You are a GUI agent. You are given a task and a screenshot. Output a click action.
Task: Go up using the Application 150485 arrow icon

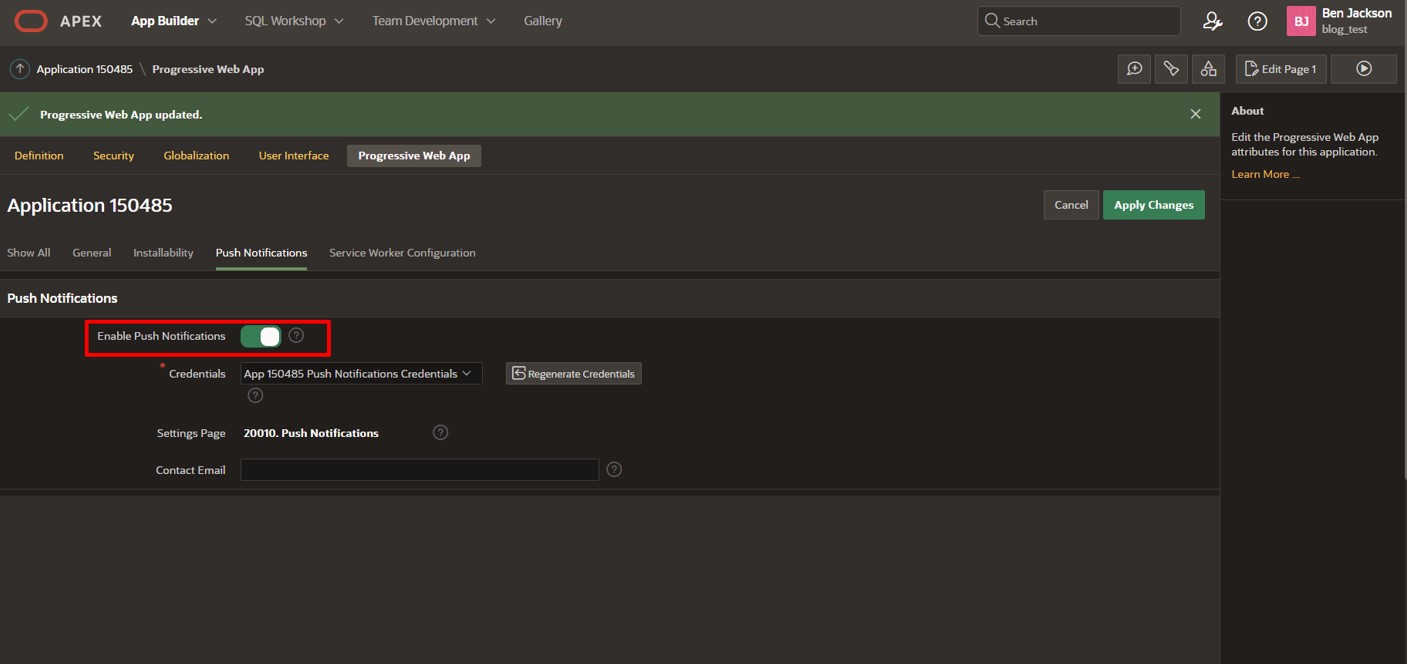[x=19, y=69]
